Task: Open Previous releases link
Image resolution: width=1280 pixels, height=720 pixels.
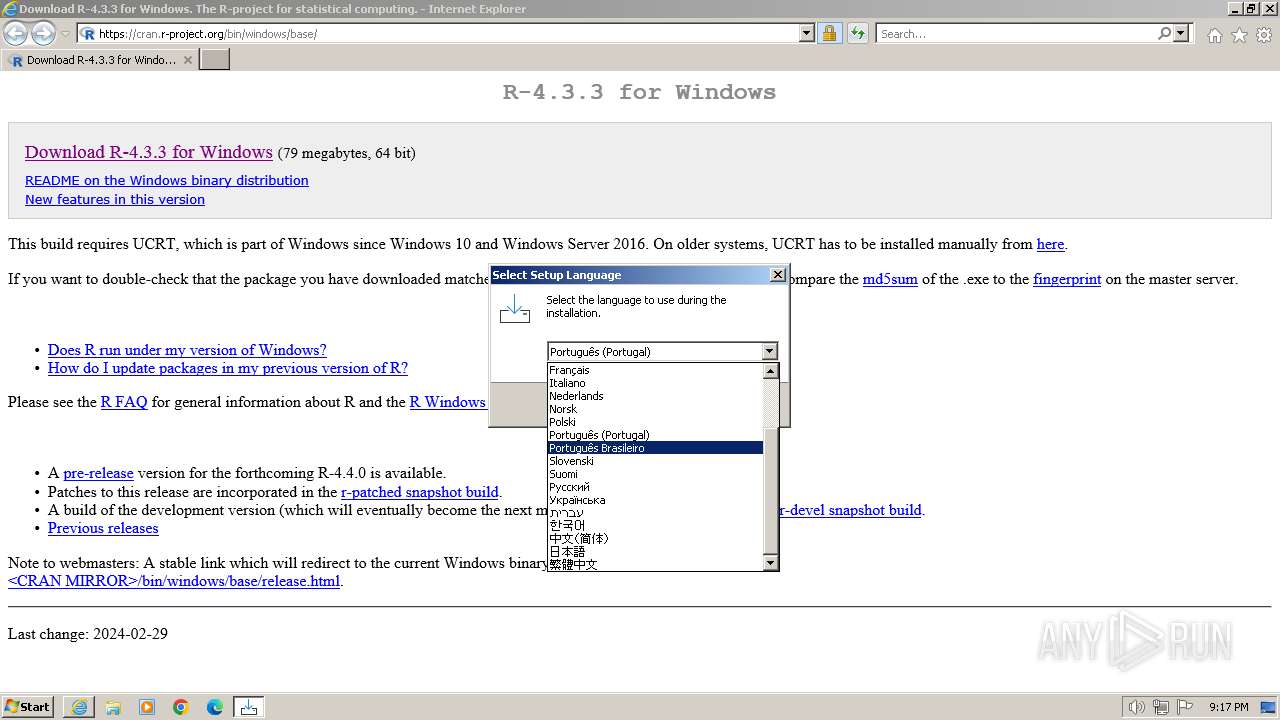Action: click(103, 528)
